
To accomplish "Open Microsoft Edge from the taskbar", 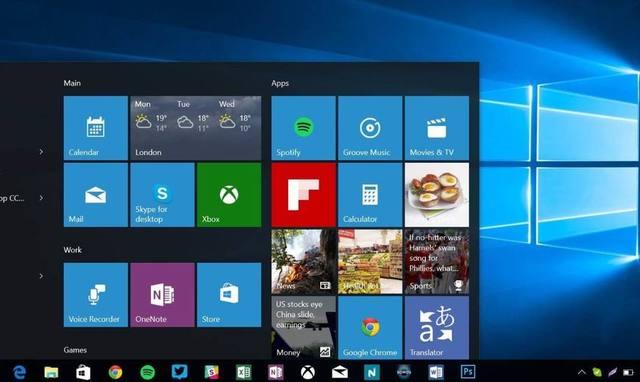I will (x=19, y=372).
